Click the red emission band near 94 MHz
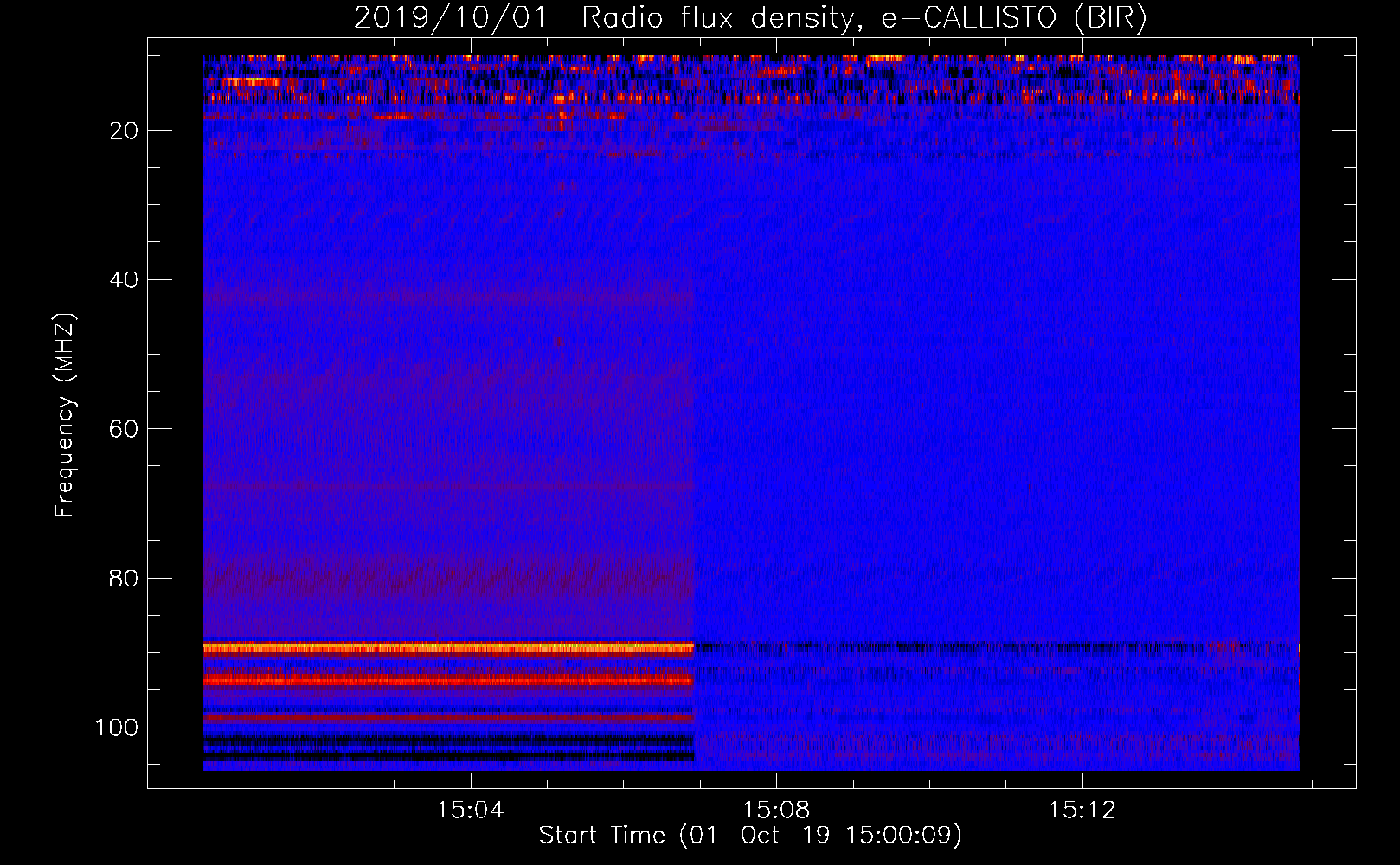 click(448, 681)
